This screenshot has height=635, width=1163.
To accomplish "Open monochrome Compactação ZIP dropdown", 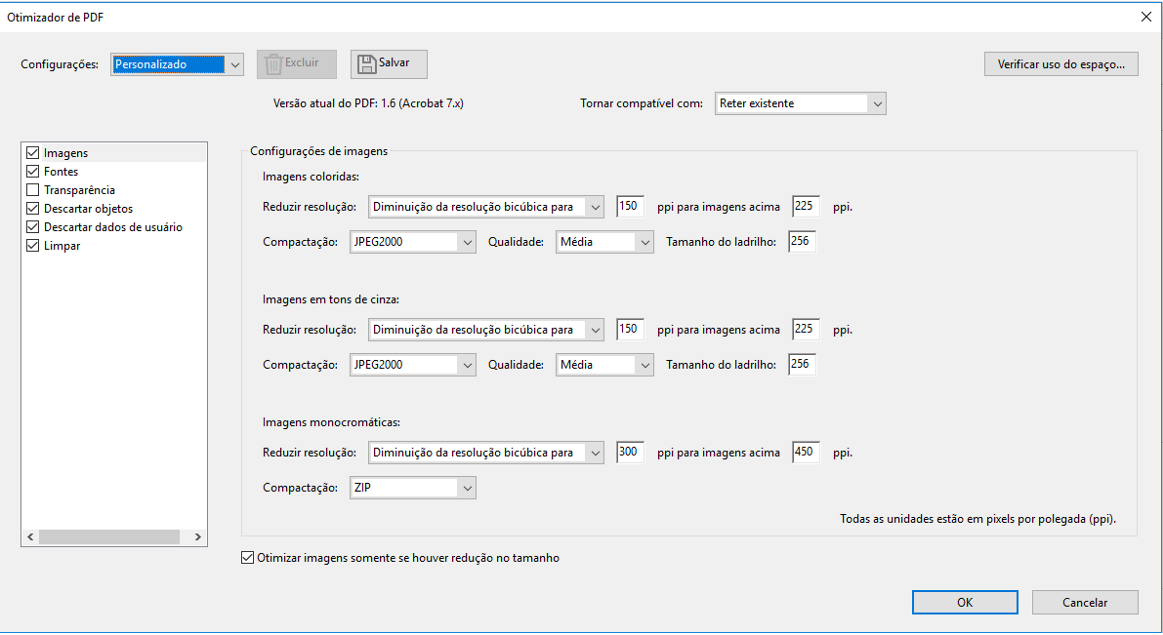I will (x=412, y=489).
